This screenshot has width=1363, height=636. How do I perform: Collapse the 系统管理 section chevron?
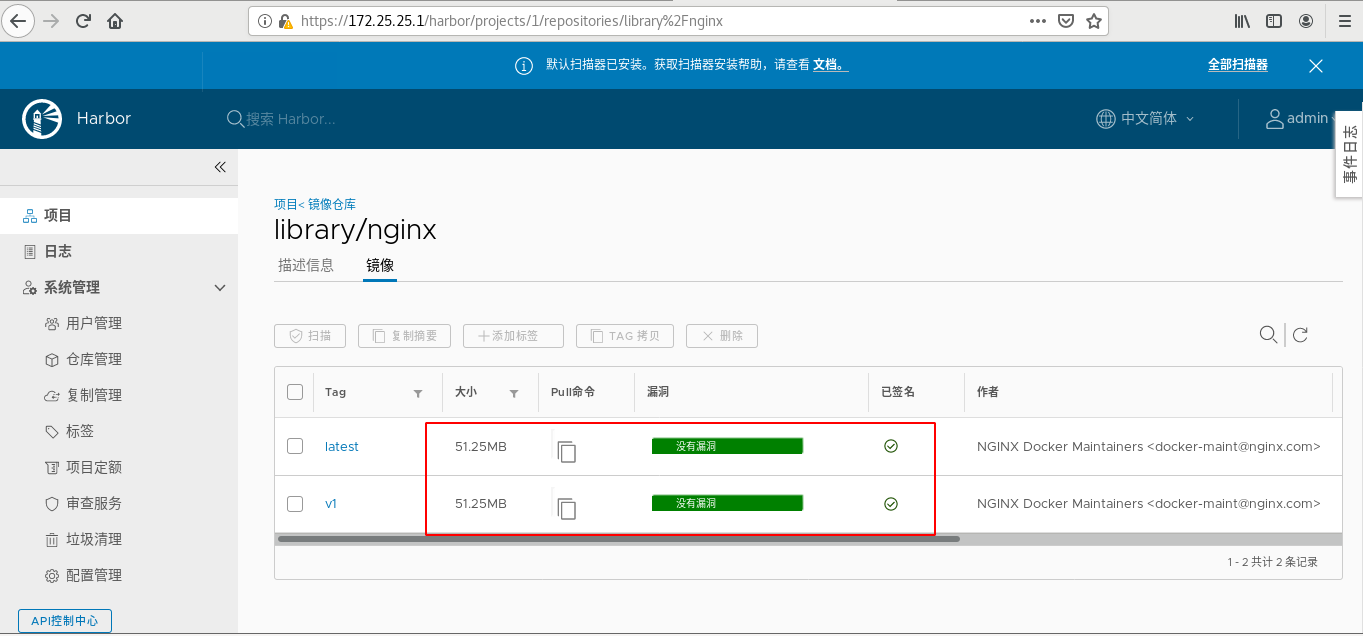tap(221, 288)
